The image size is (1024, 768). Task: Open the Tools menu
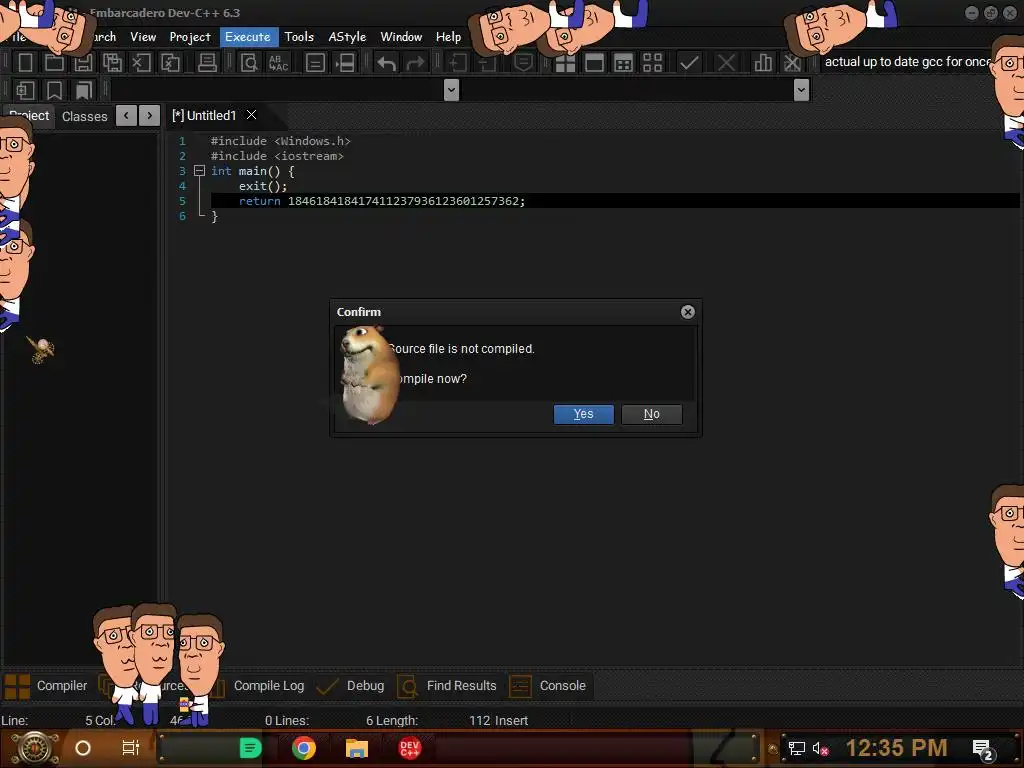tap(299, 37)
